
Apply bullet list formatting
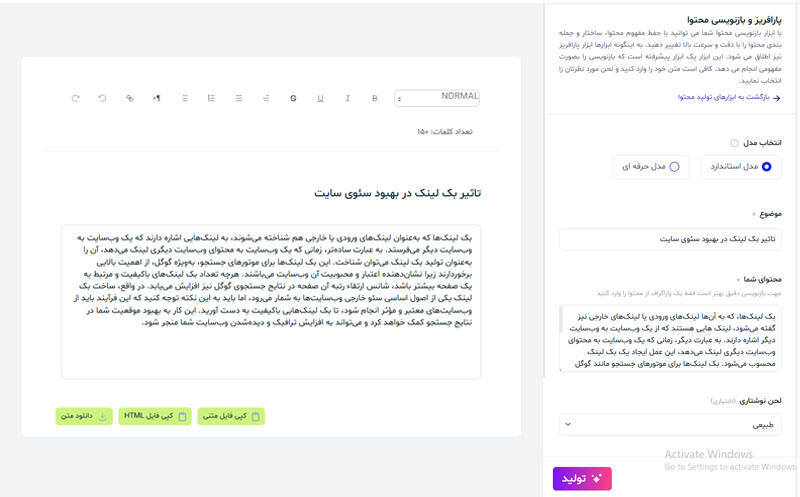click(x=184, y=98)
